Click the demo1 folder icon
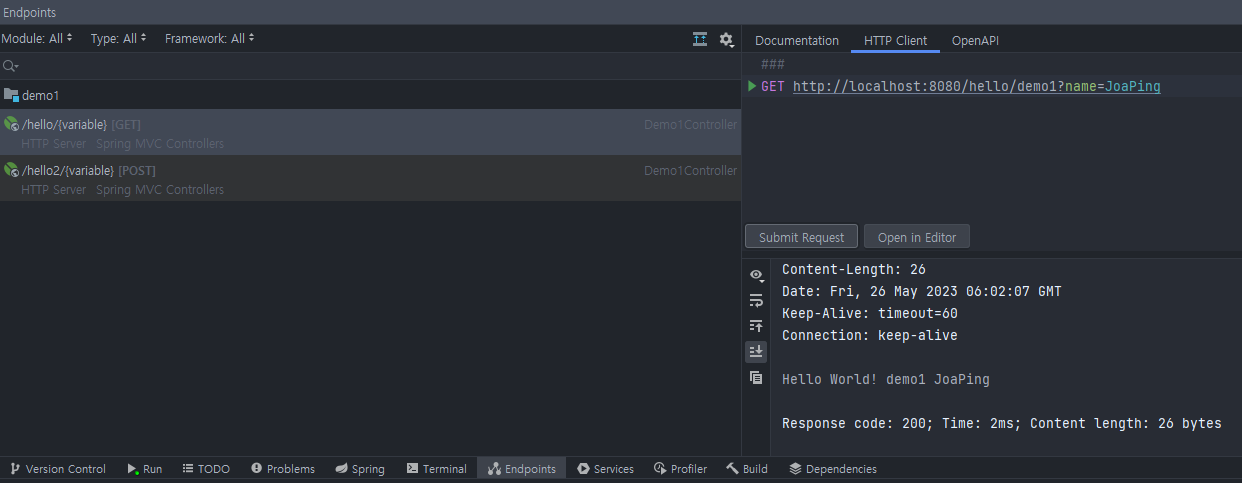Screen dimensions: 1242x483 11,95
